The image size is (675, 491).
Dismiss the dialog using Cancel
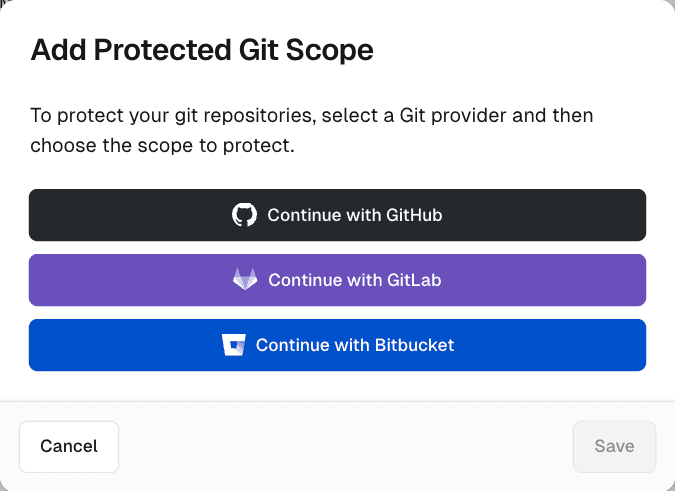click(69, 446)
